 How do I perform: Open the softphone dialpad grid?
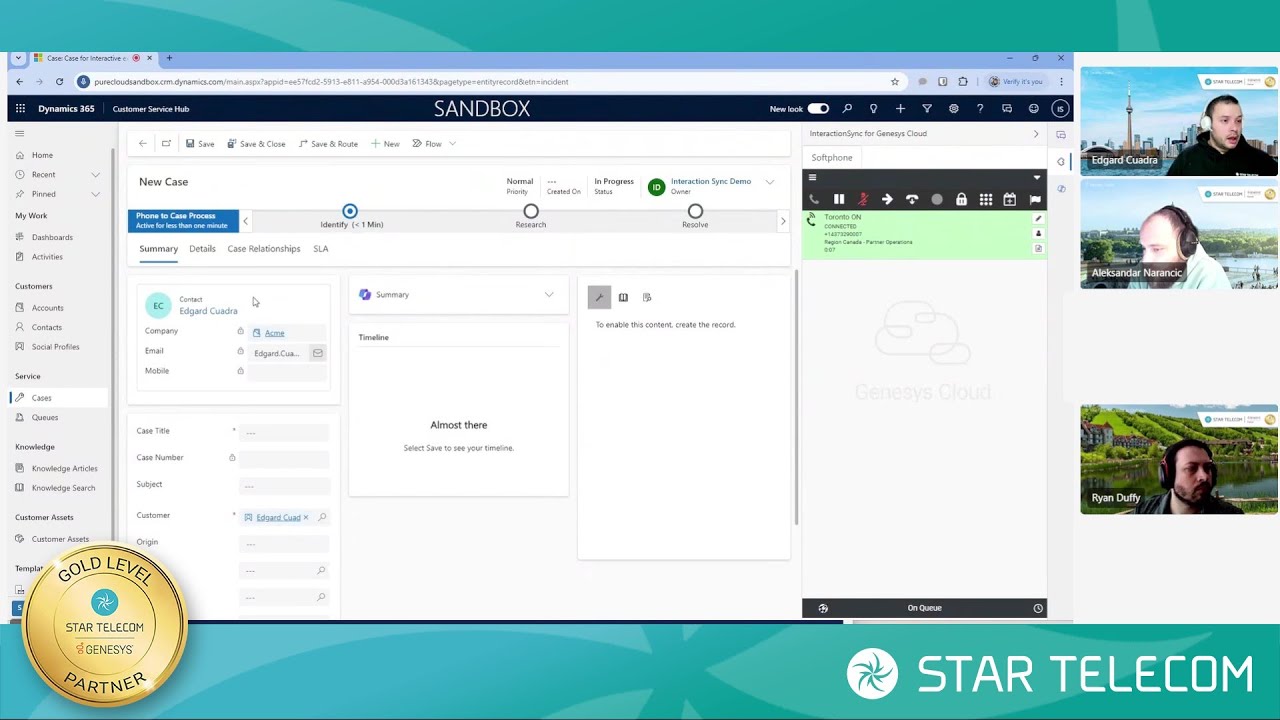pos(986,200)
